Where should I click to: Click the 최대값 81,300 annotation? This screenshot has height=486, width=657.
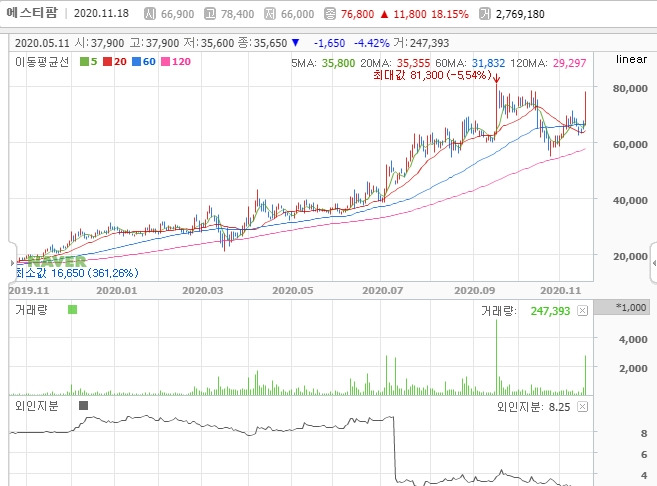pyautogui.click(x=432, y=75)
